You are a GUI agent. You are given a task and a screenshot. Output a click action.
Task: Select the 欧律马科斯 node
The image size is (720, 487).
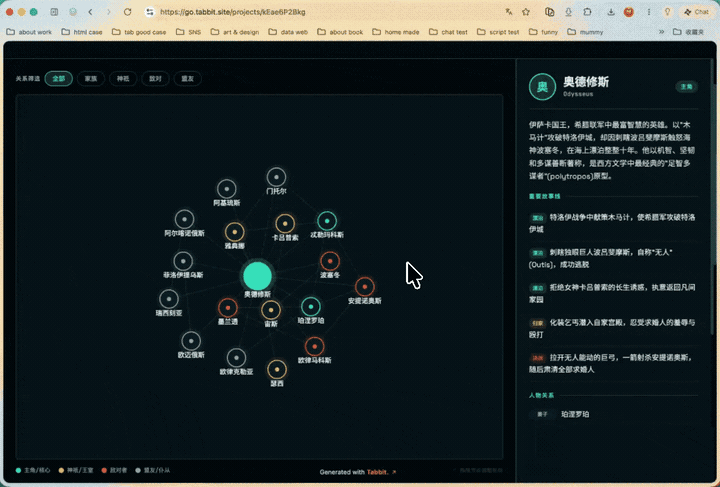(x=315, y=347)
